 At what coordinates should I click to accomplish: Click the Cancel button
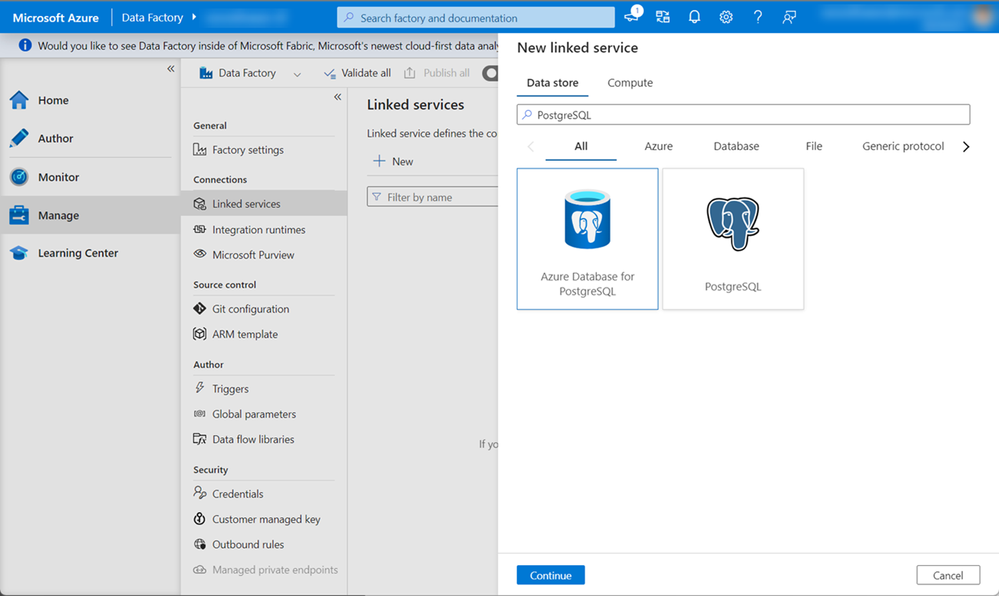pos(948,575)
